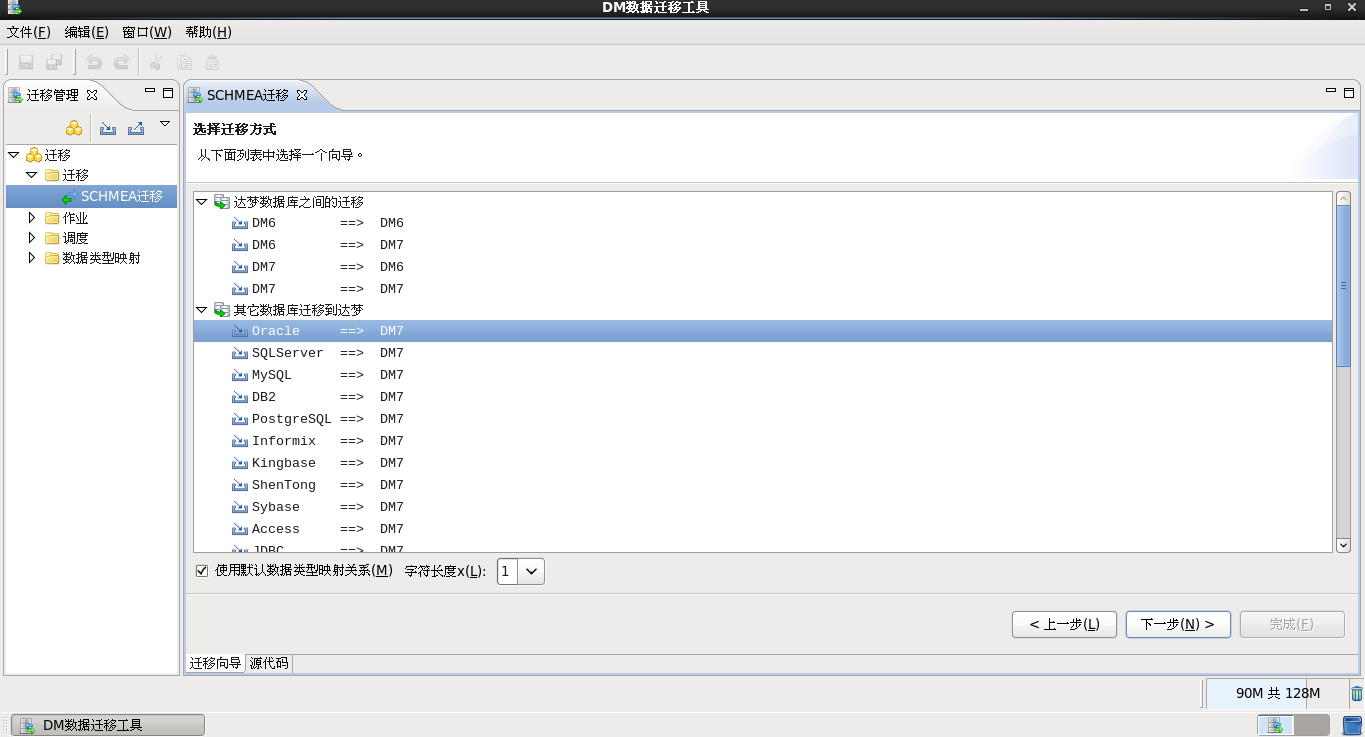Expand the 数据类型映射 folder

point(31,257)
